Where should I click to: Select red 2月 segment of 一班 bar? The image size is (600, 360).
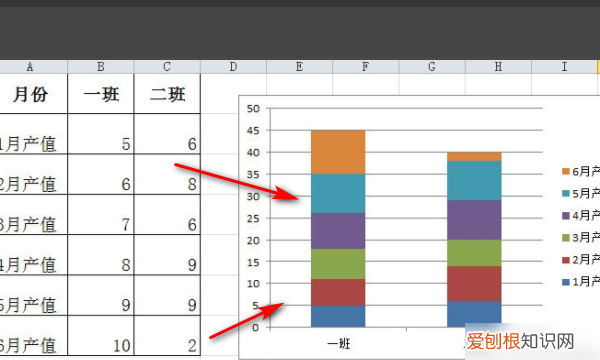tap(338, 292)
